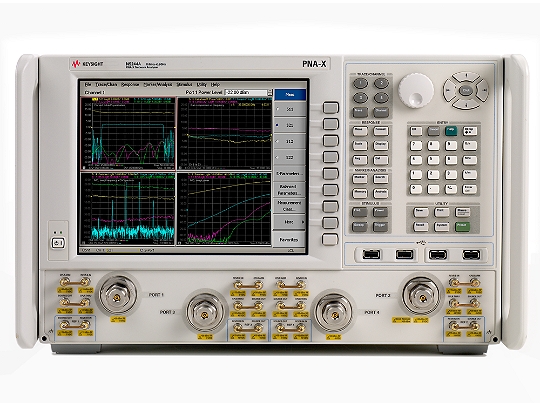The width and height of the screenshot is (540, 405).
Task: Push the number 7 entry key
Action: click(x=416, y=145)
